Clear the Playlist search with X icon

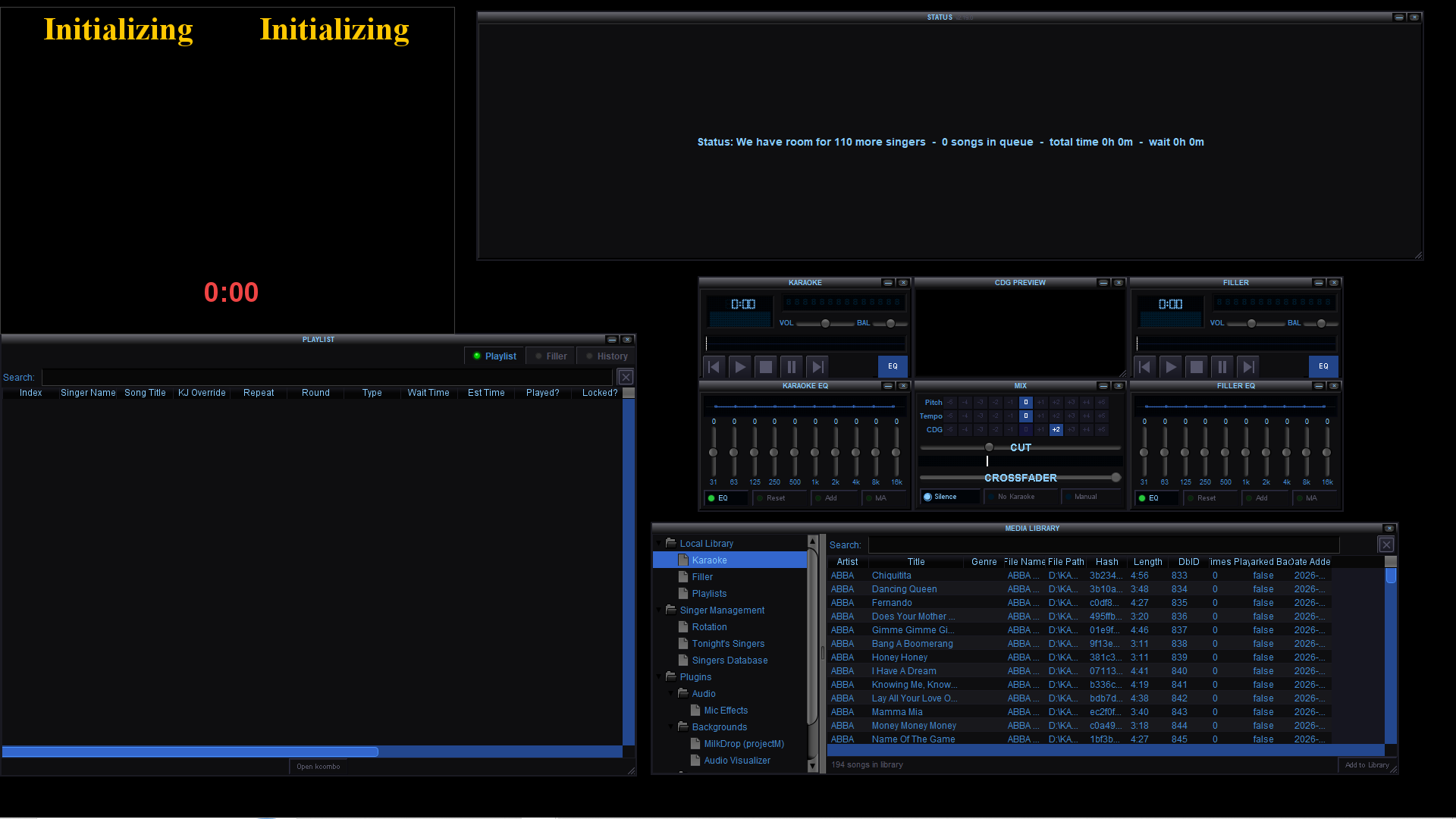[x=626, y=377]
